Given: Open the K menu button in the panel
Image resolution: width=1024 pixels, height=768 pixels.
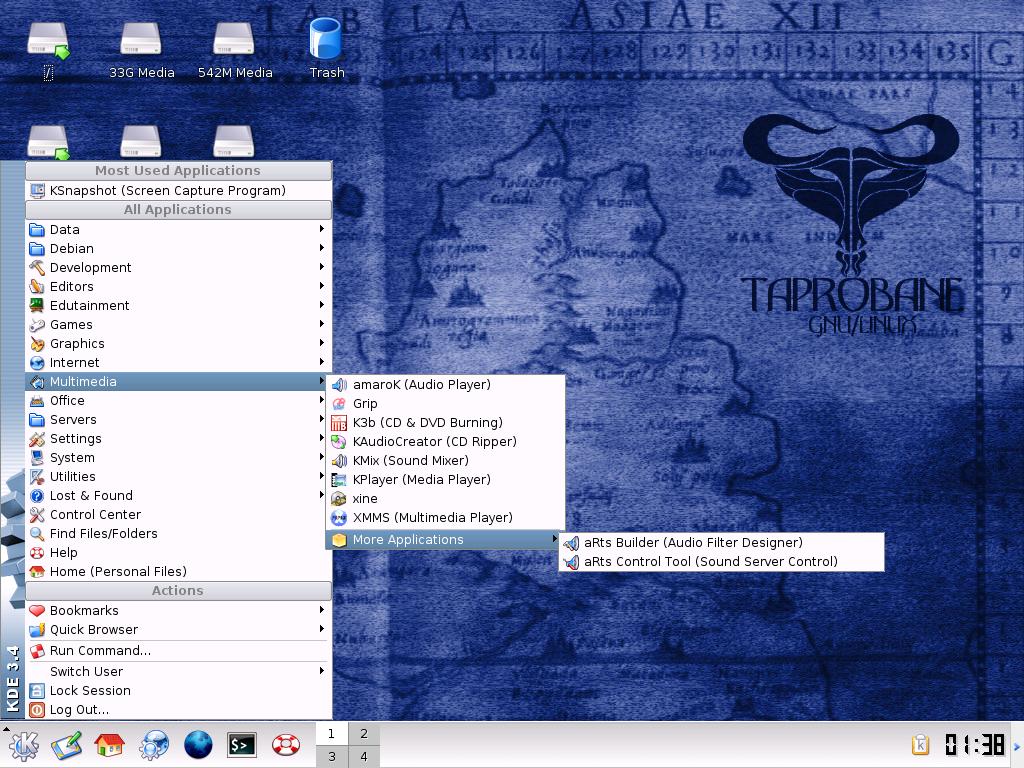Looking at the screenshot, I should [23, 745].
